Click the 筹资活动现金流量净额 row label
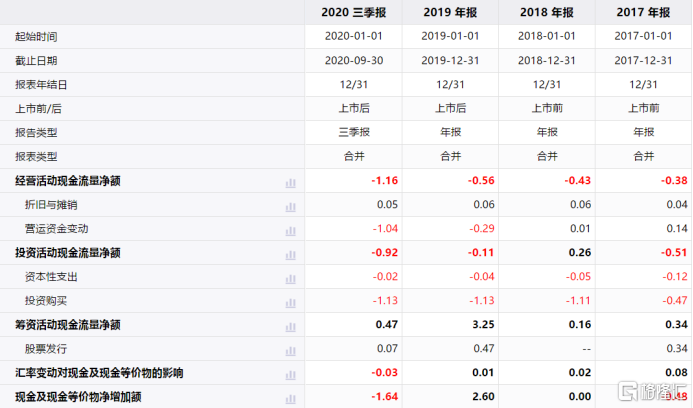Viewport: 693px width, 408px height. [x=68, y=325]
